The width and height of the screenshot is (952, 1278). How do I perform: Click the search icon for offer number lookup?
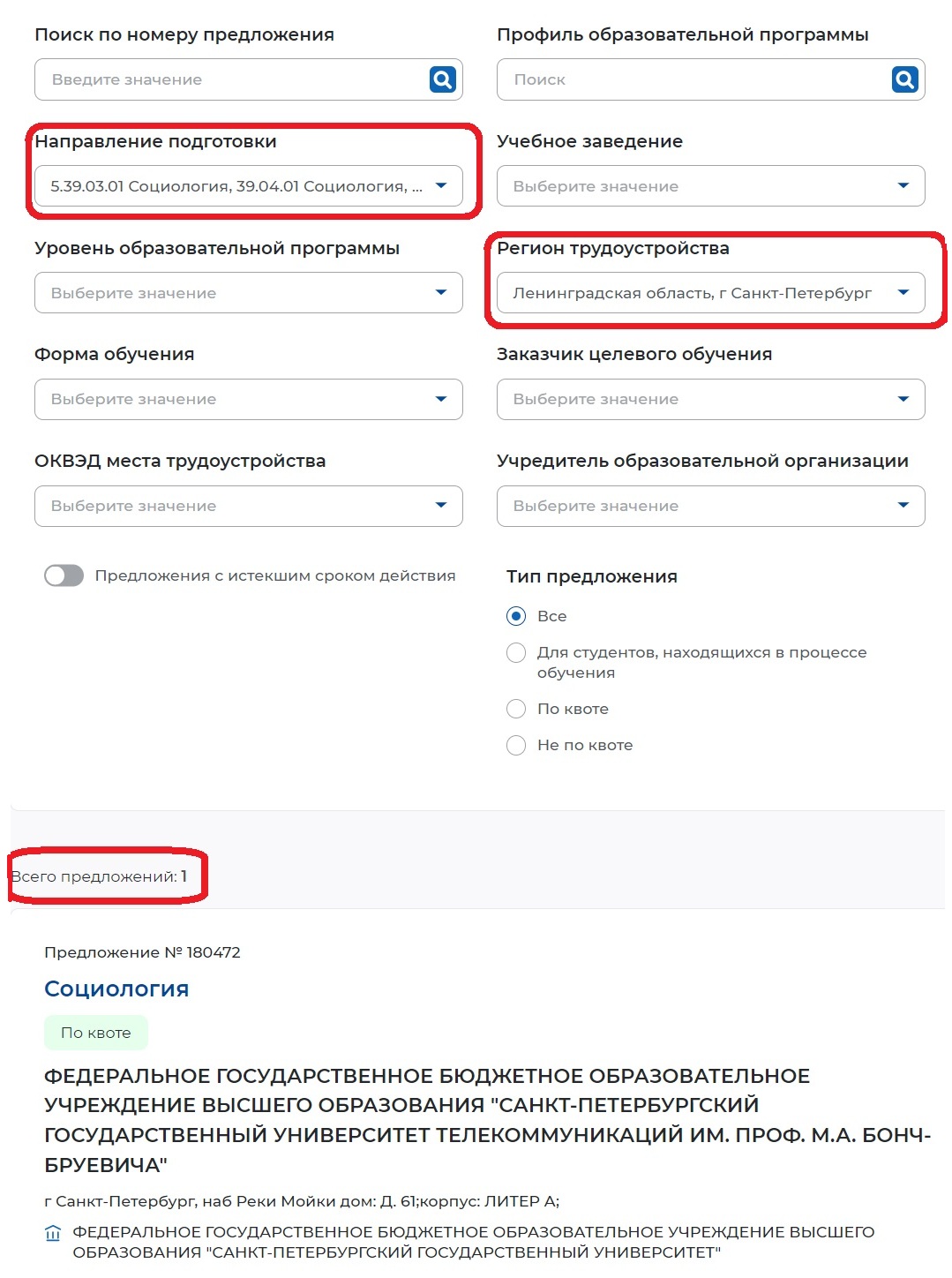tap(440, 79)
